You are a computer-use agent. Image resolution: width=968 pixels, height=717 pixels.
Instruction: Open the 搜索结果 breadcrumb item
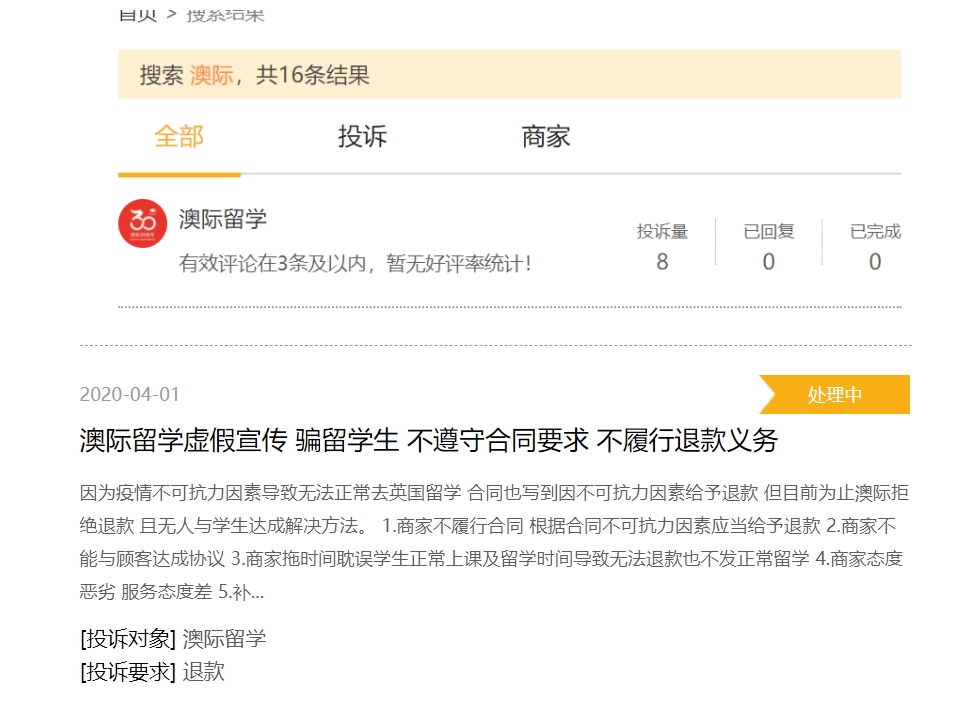(225, 15)
